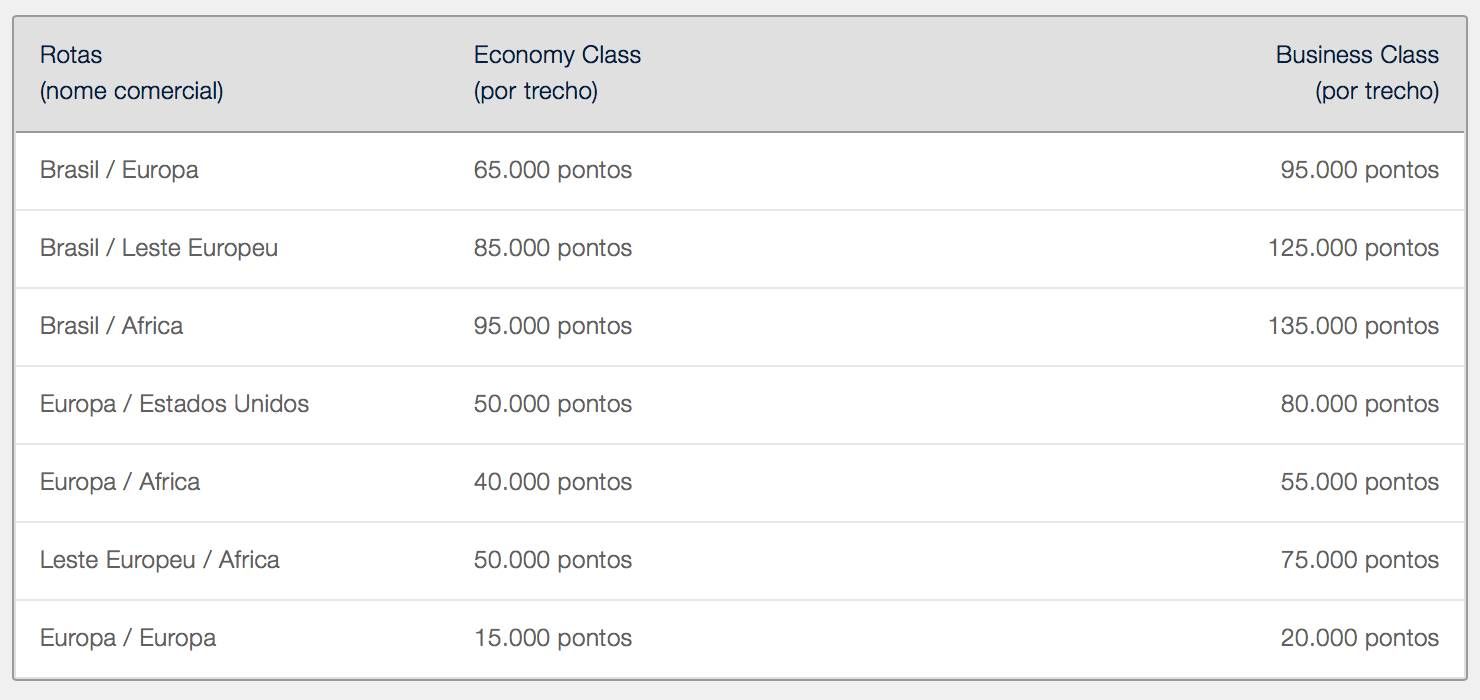1480x700 pixels.
Task: Select the 20.000 pontos business value
Action: pyautogui.click(x=1360, y=638)
